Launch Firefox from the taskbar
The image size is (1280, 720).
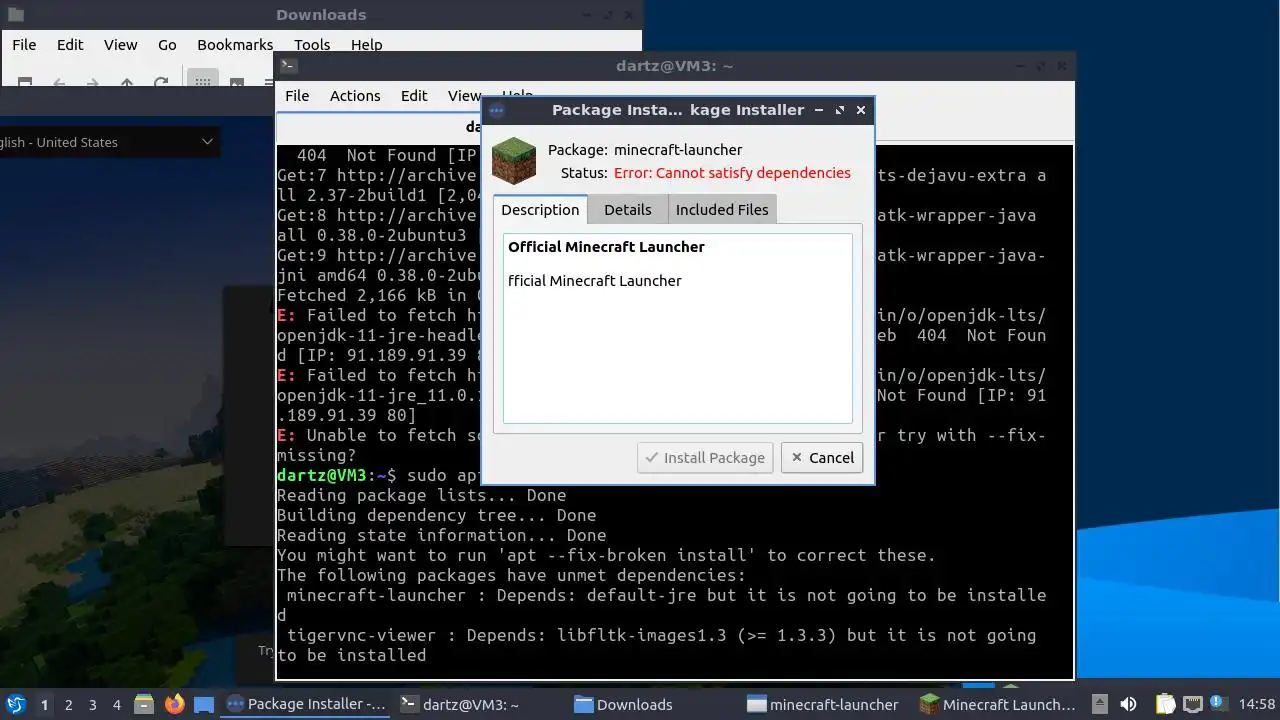click(x=174, y=704)
